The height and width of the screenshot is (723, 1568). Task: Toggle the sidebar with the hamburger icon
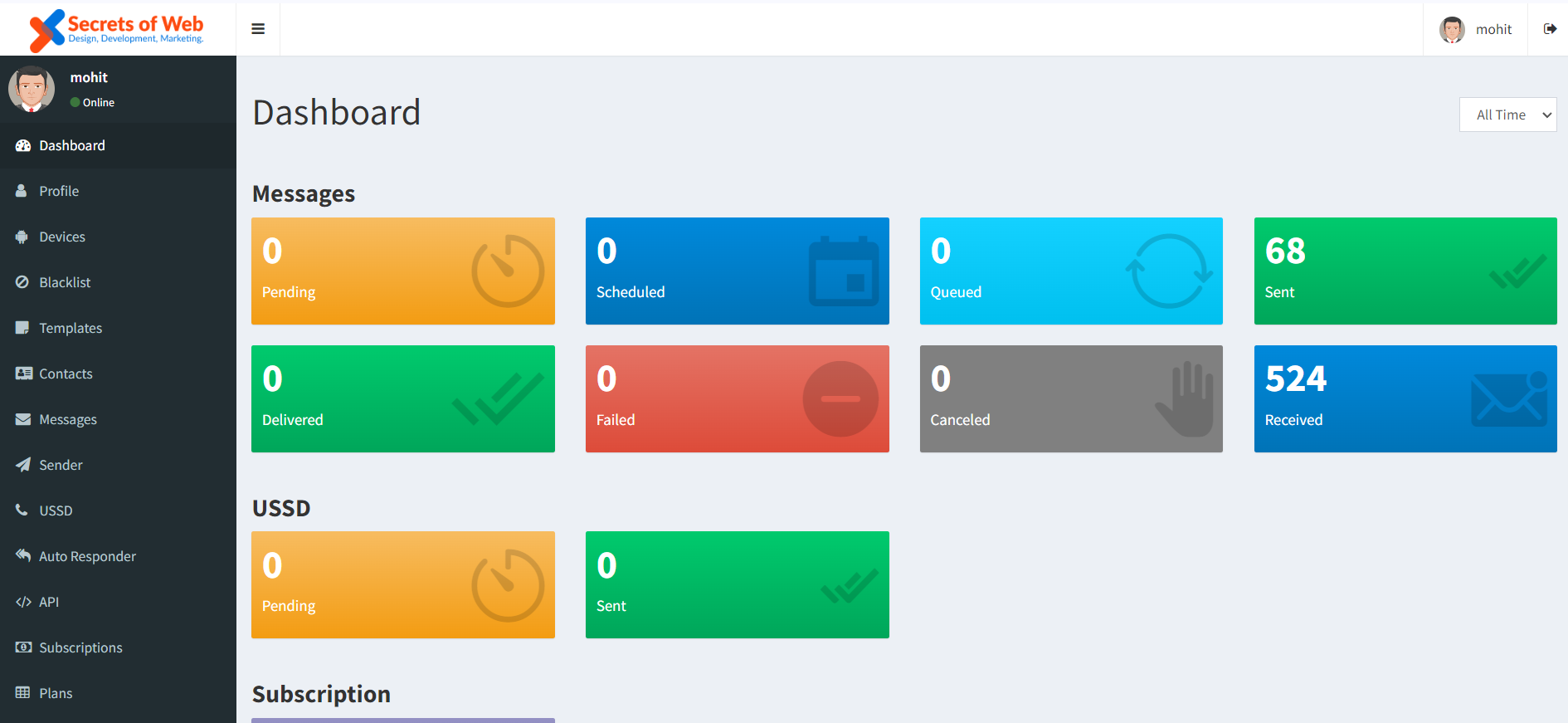pyautogui.click(x=258, y=29)
